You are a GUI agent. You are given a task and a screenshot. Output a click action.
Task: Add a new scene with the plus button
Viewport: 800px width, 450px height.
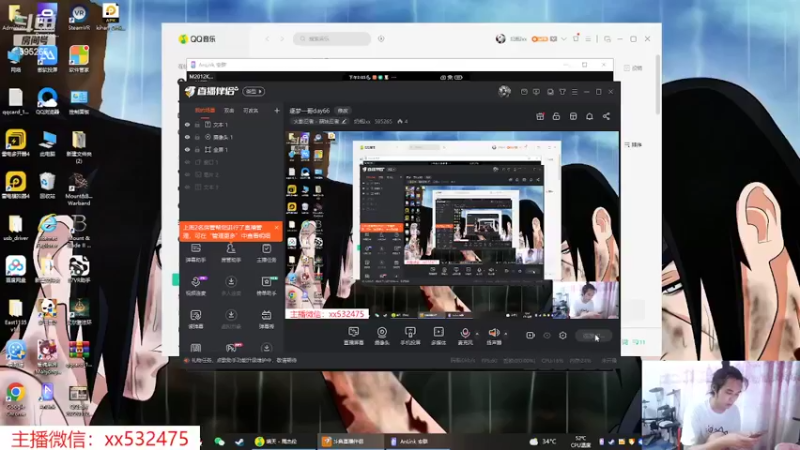coord(277,111)
